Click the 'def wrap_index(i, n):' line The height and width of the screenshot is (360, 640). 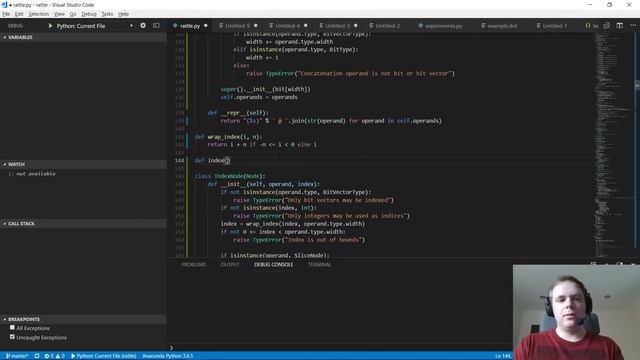(229, 137)
